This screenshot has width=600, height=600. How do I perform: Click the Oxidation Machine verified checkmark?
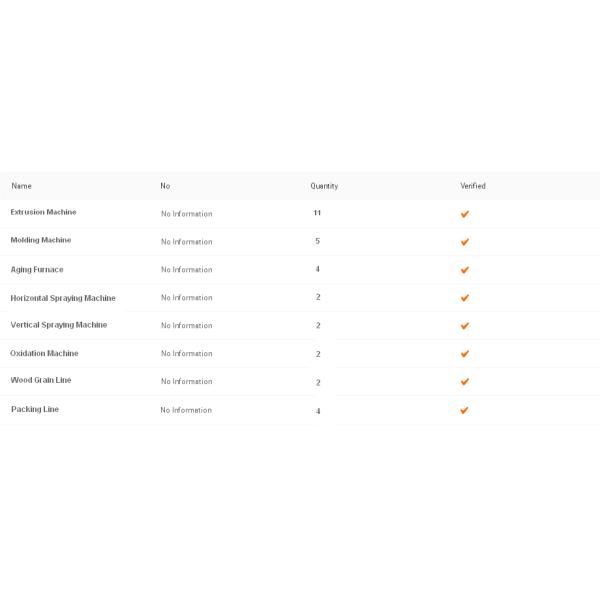[x=464, y=354]
